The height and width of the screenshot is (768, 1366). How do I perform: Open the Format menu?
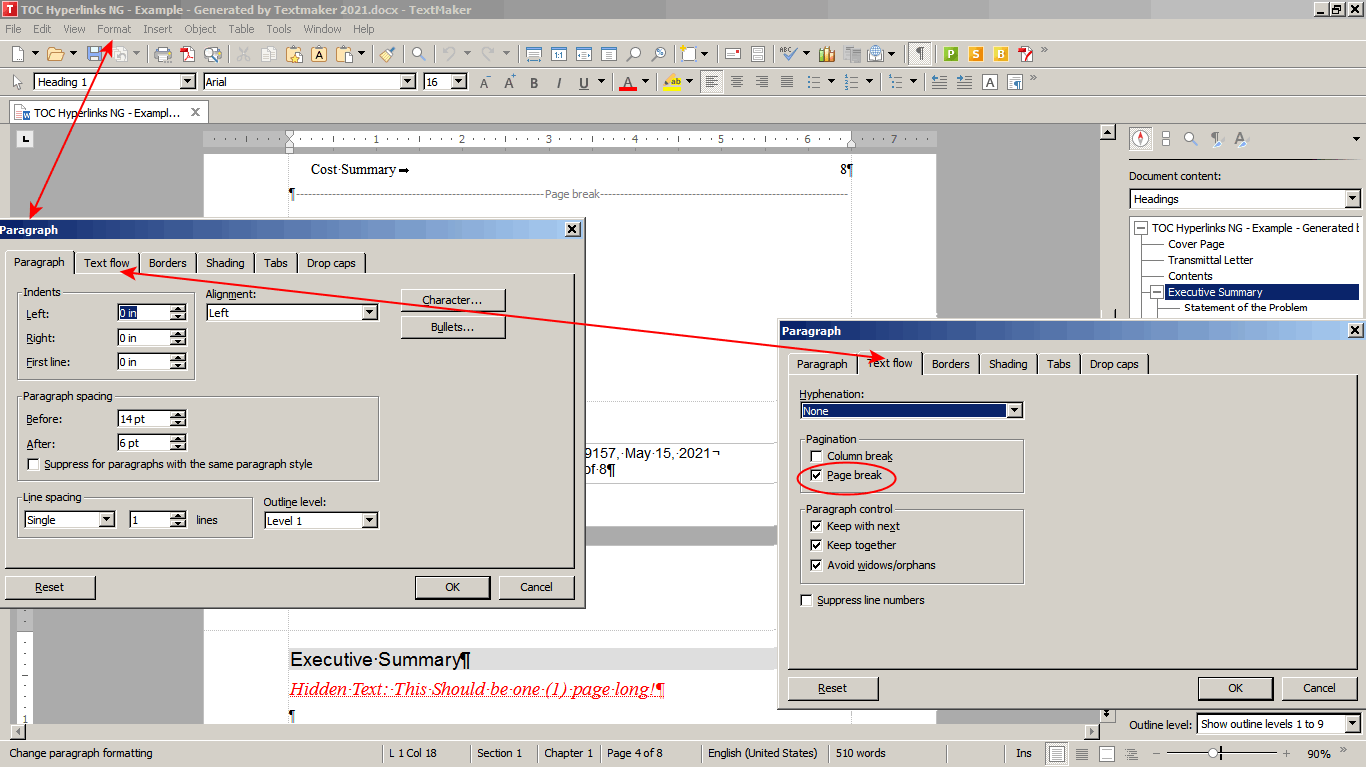coord(114,29)
